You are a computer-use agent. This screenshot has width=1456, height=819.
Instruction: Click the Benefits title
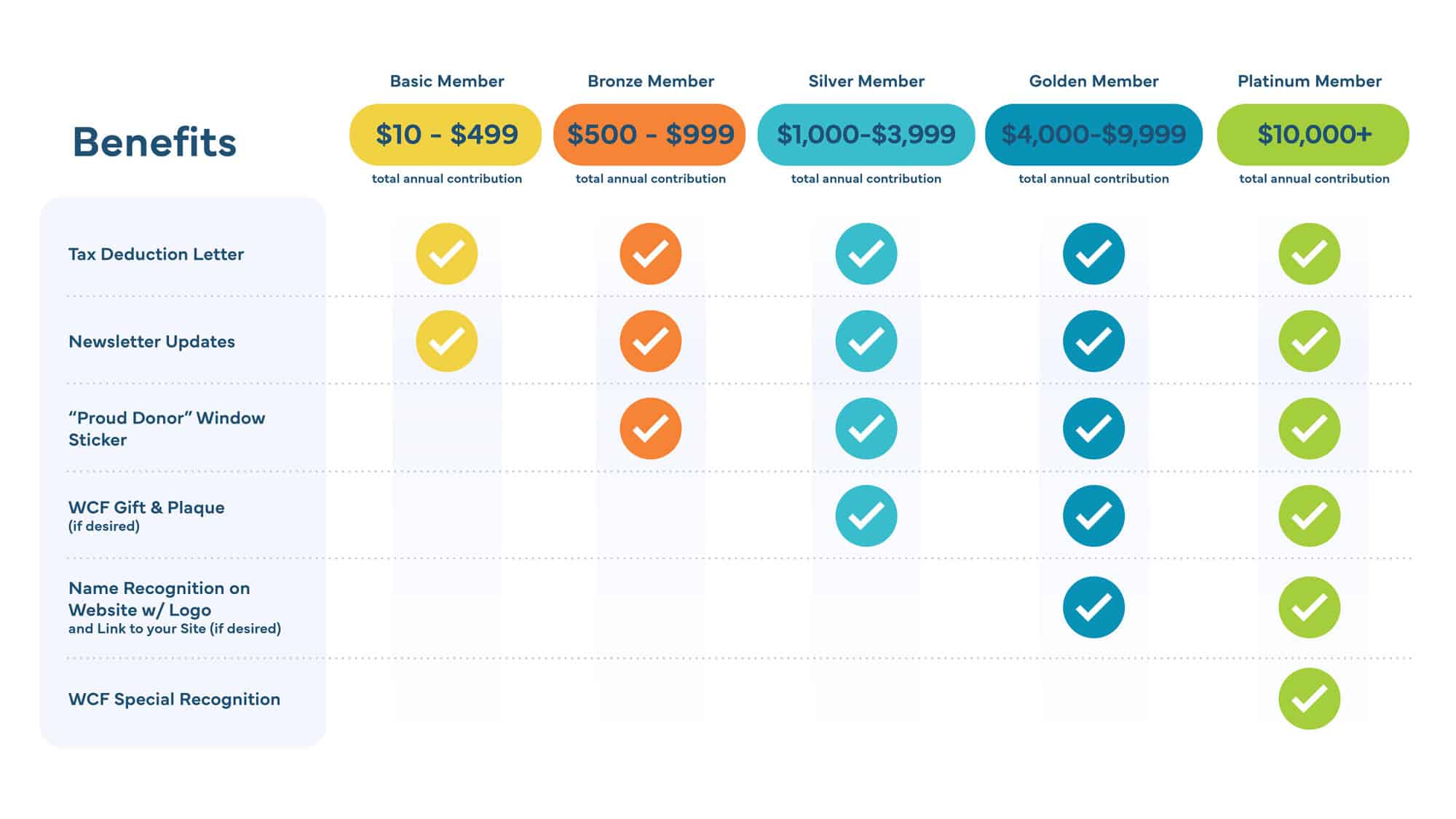[x=154, y=141]
